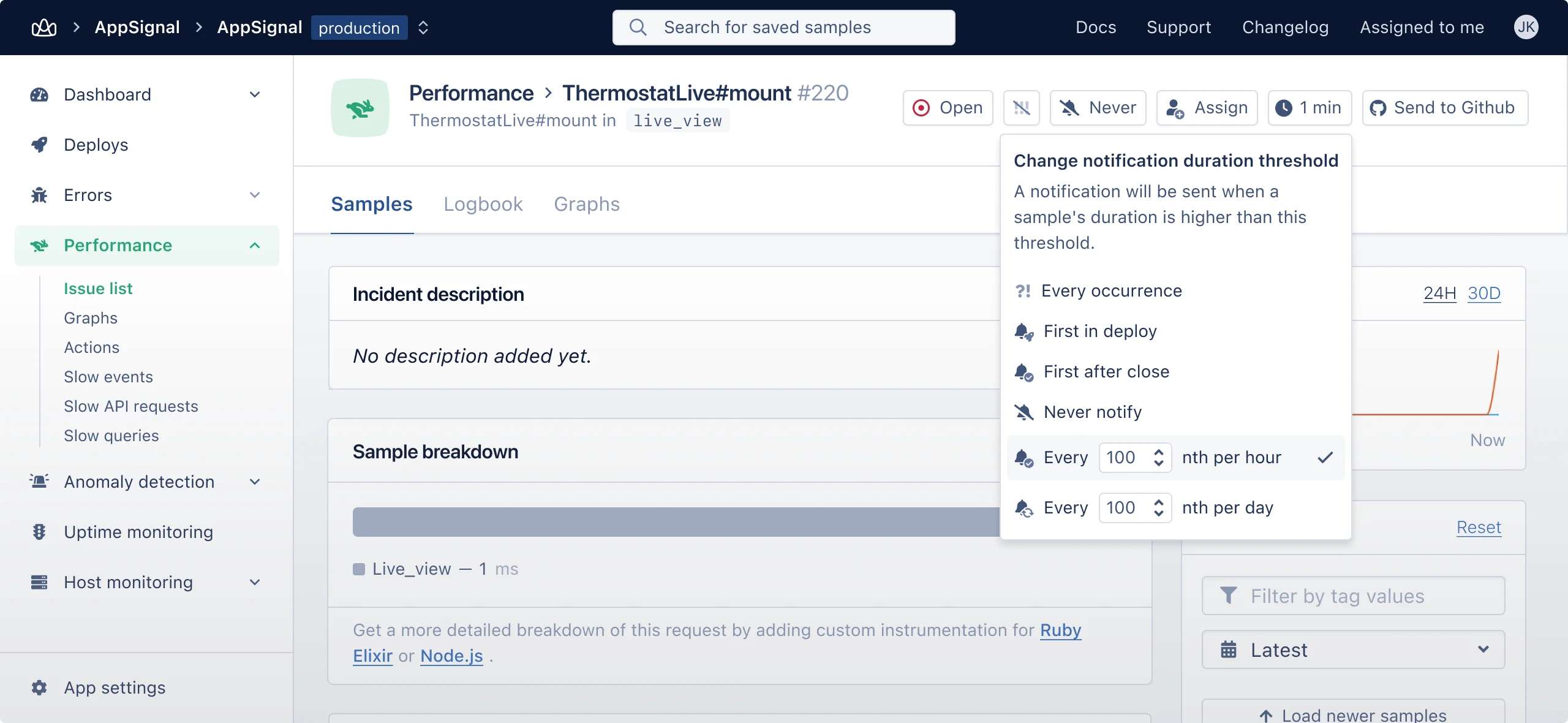The width and height of the screenshot is (1568, 723).
Task: Click the record circle icon on Open
Action: 921,108
